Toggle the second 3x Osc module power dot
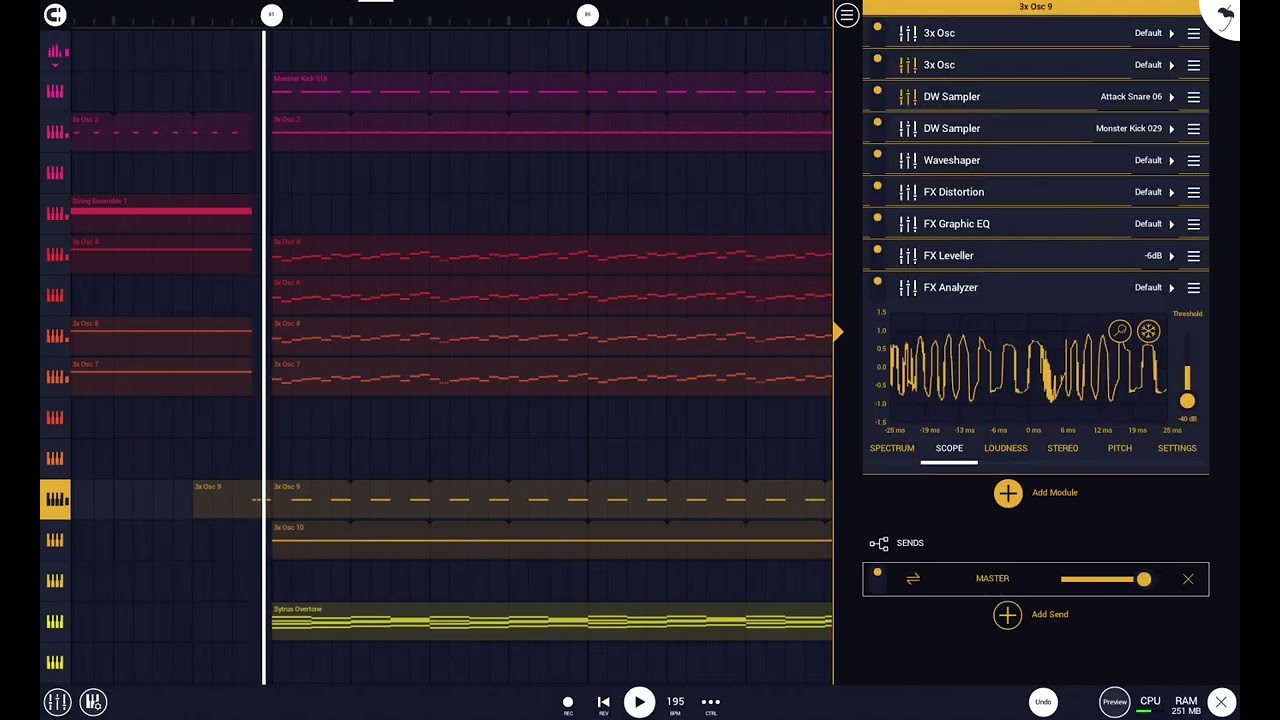The width and height of the screenshot is (1280, 720). pos(877,59)
